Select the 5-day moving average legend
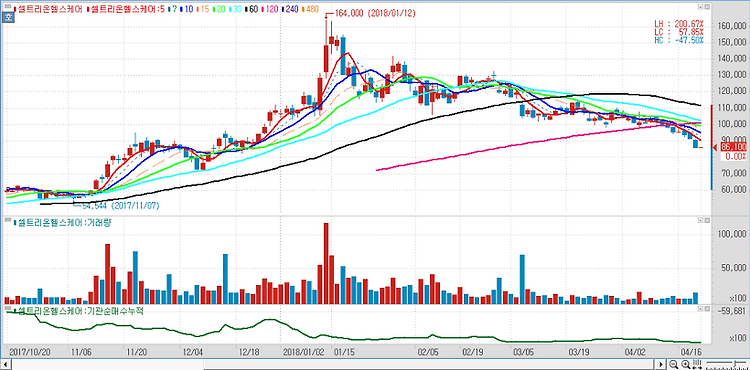The image size is (750, 370). tap(126, 9)
